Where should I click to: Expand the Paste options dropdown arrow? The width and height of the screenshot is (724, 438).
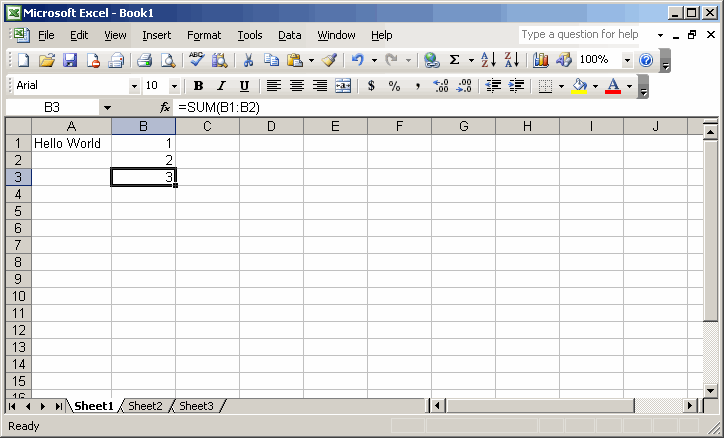point(311,60)
